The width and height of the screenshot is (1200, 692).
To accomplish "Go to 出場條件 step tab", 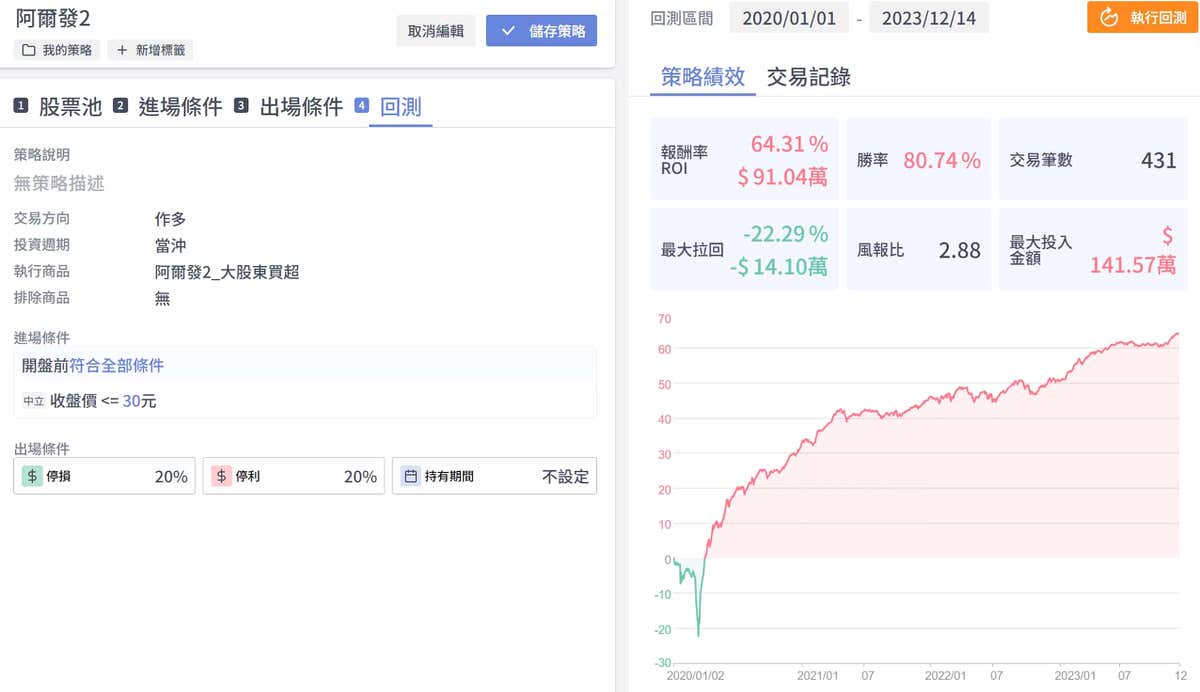I will point(301,107).
